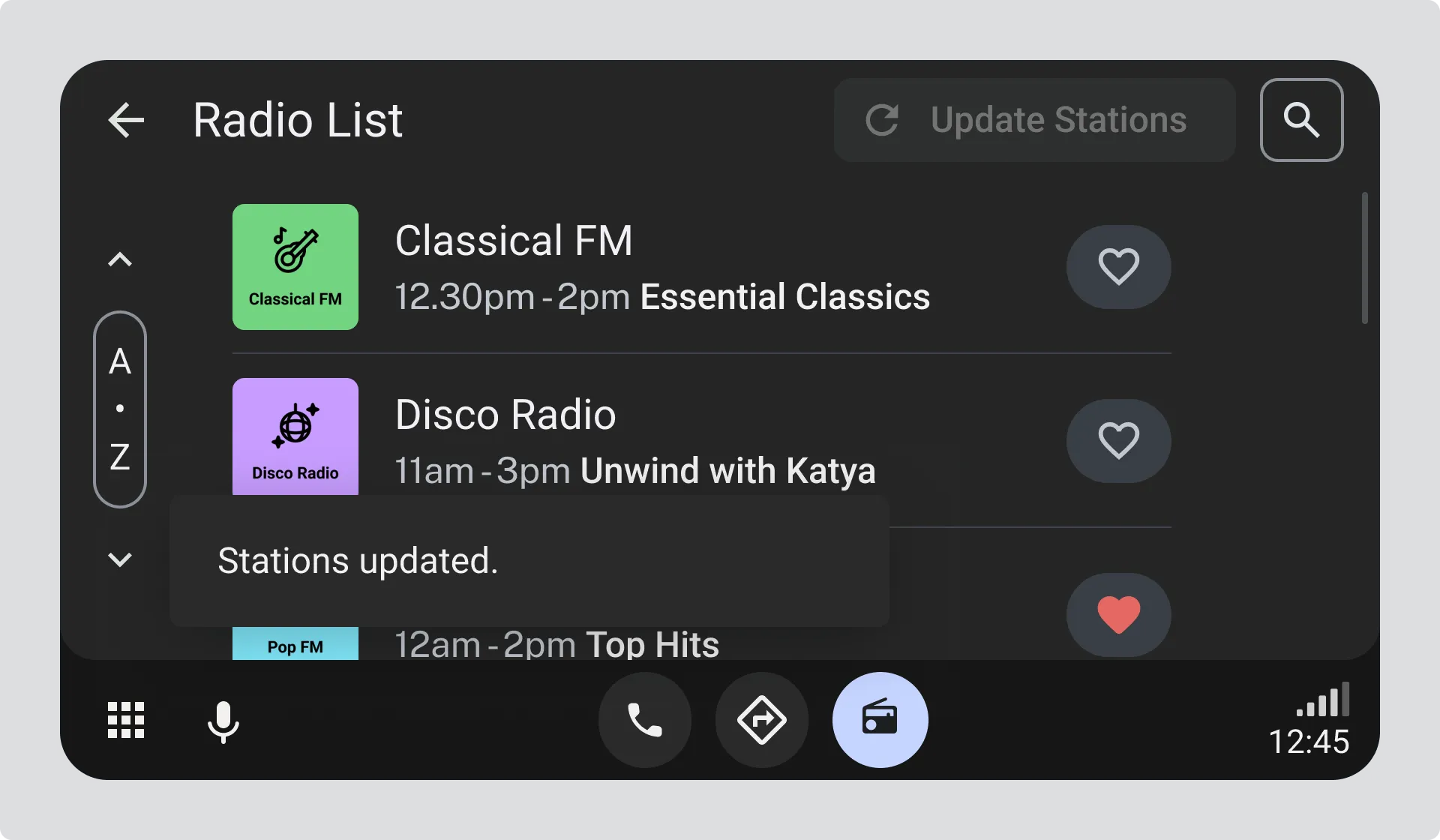Viewport: 1440px width, 840px height.
Task: Go back using the left arrow
Action: tap(126, 120)
